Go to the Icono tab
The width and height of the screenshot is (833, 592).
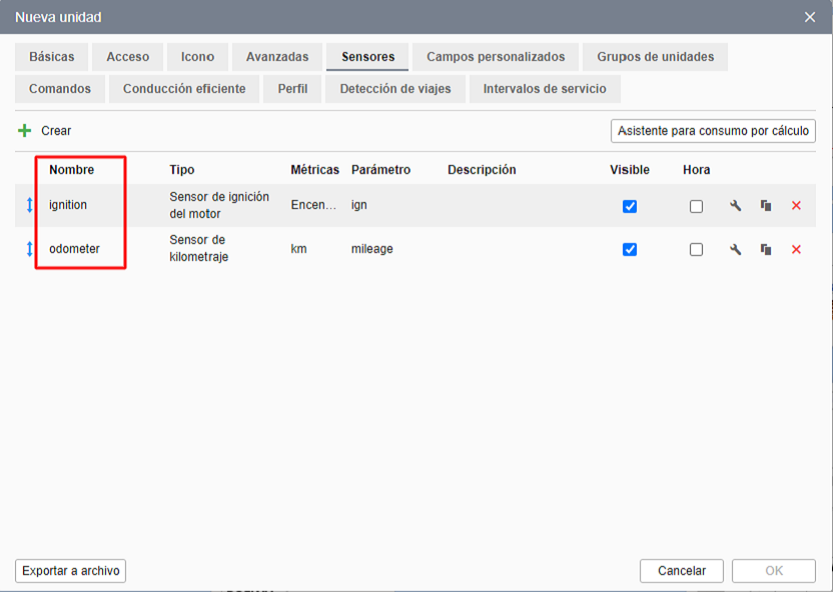tap(197, 57)
